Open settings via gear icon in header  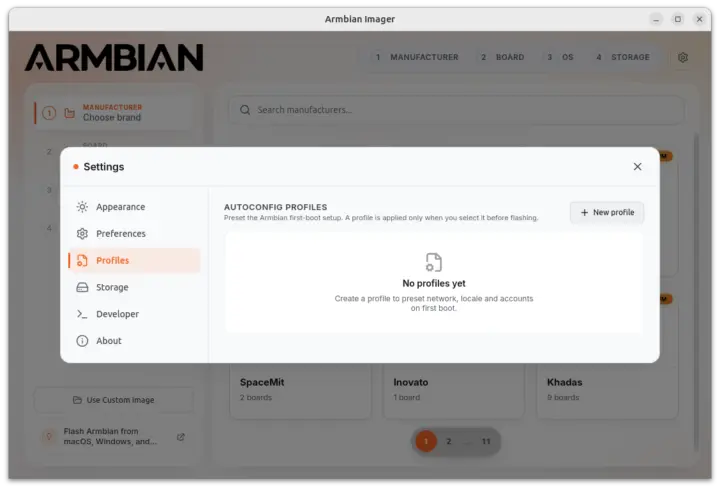683,57
